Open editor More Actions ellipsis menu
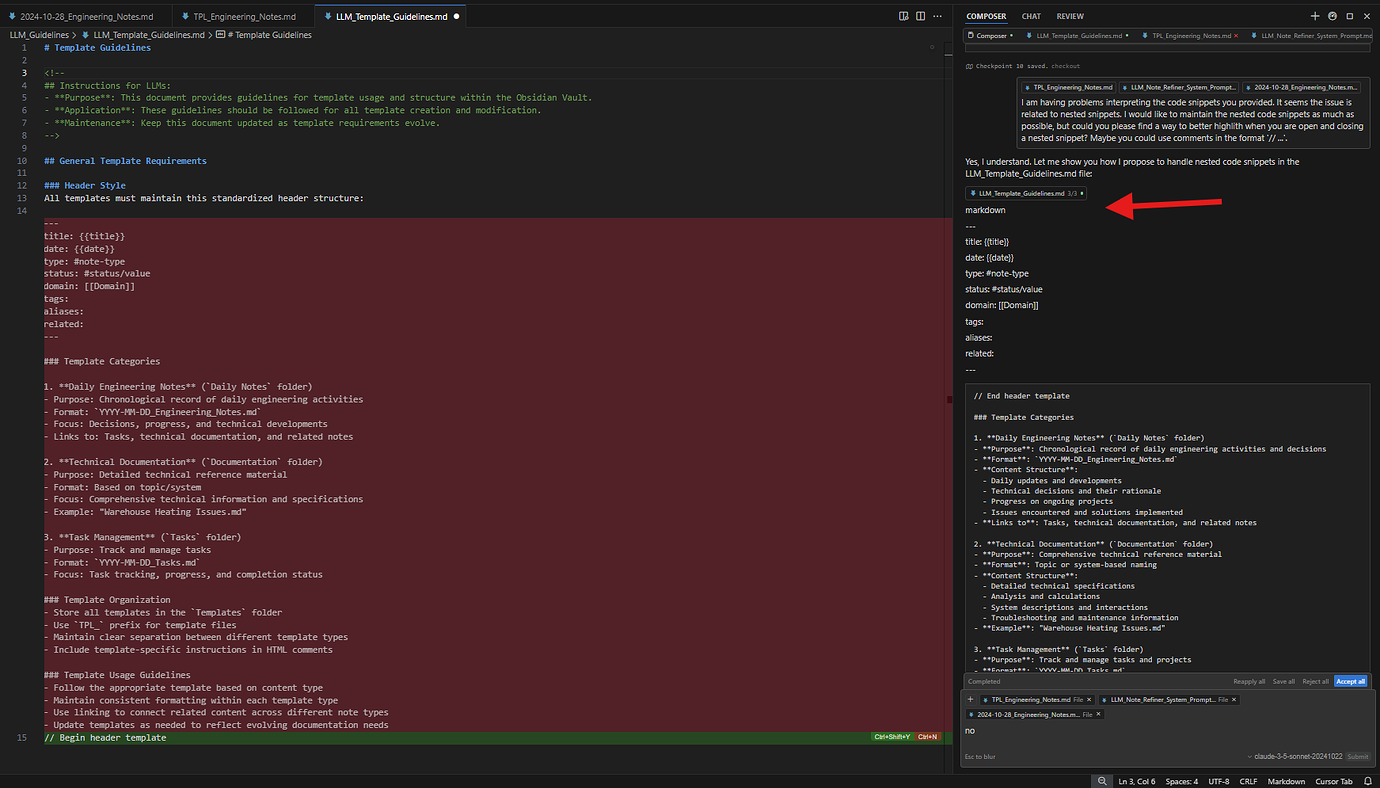1380x788 pixels. click(937, 15)
